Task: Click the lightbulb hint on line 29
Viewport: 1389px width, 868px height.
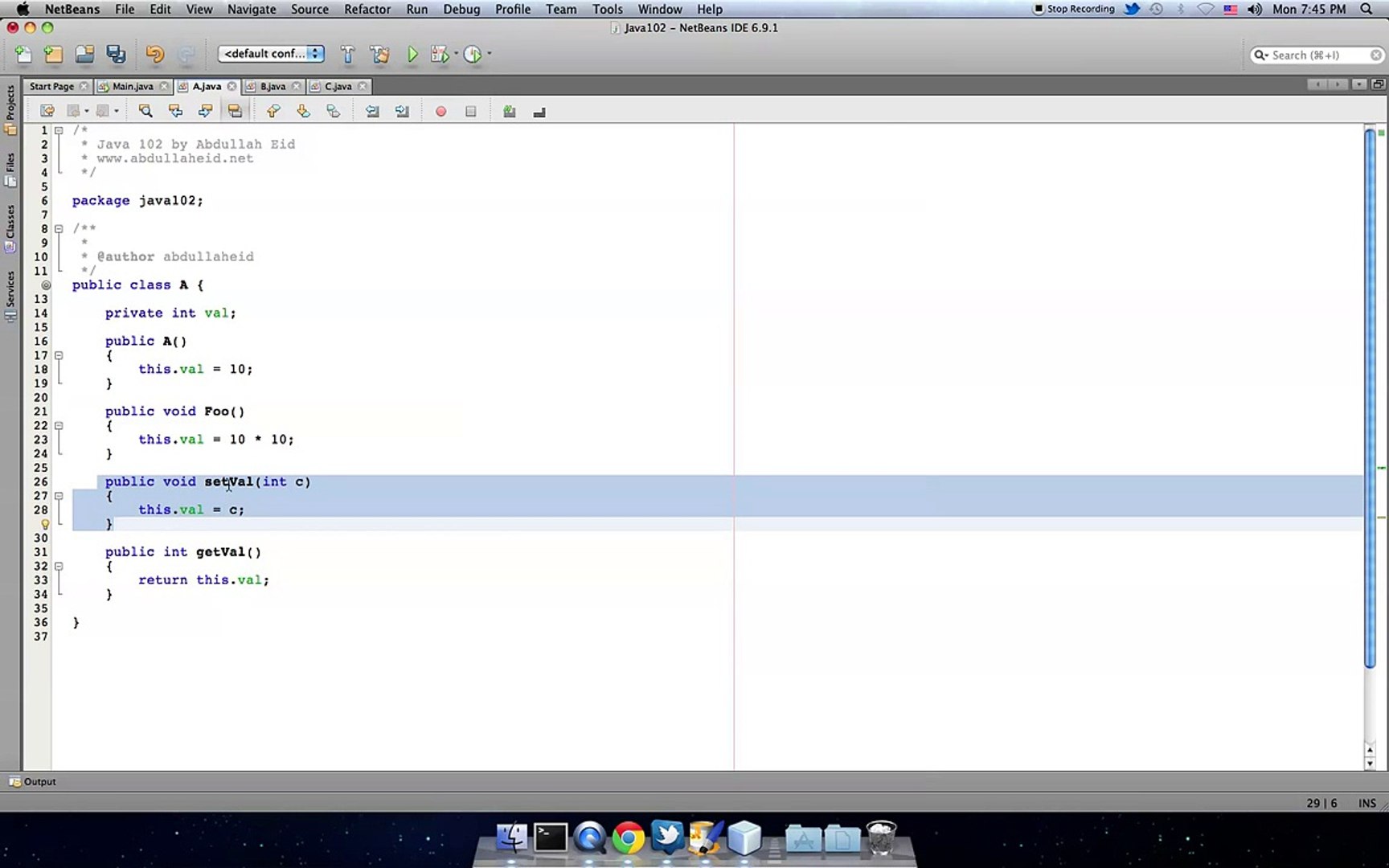Action: (x=45, y=524)
